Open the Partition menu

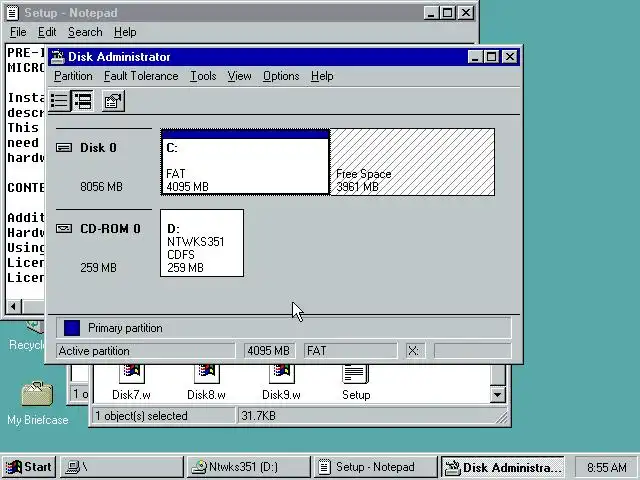[x=73, y=76]
